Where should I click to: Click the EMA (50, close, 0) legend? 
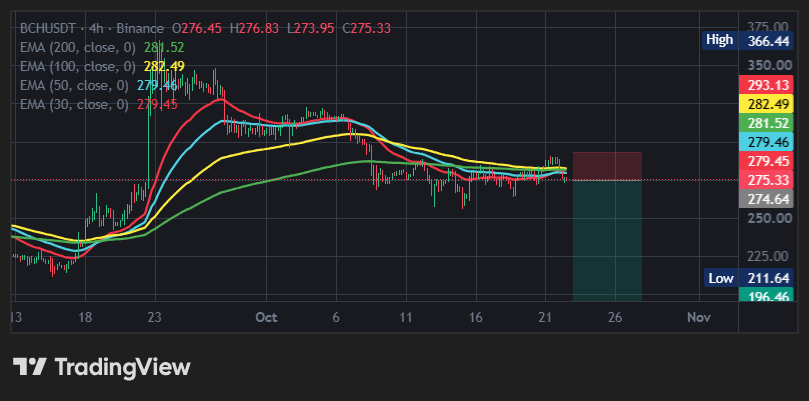click(x=99, y=85)
